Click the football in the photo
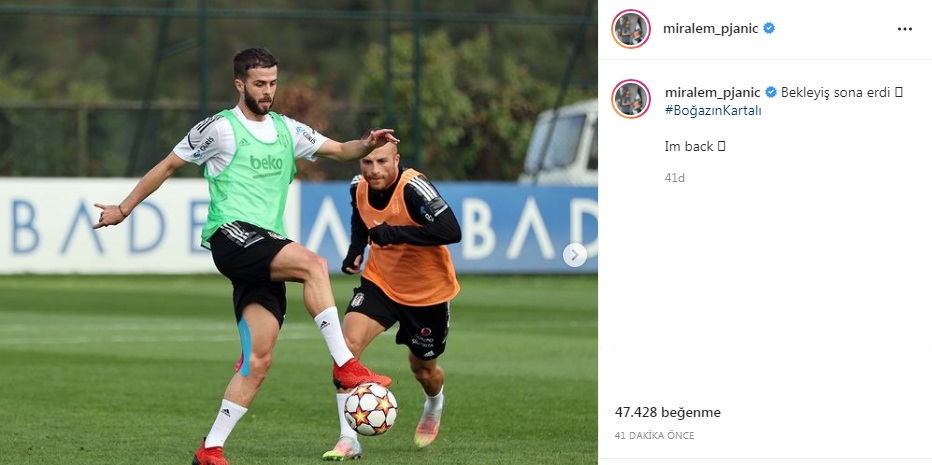Image resolution: width=932 pixels, height=465 pixels. tap(371, 409)
